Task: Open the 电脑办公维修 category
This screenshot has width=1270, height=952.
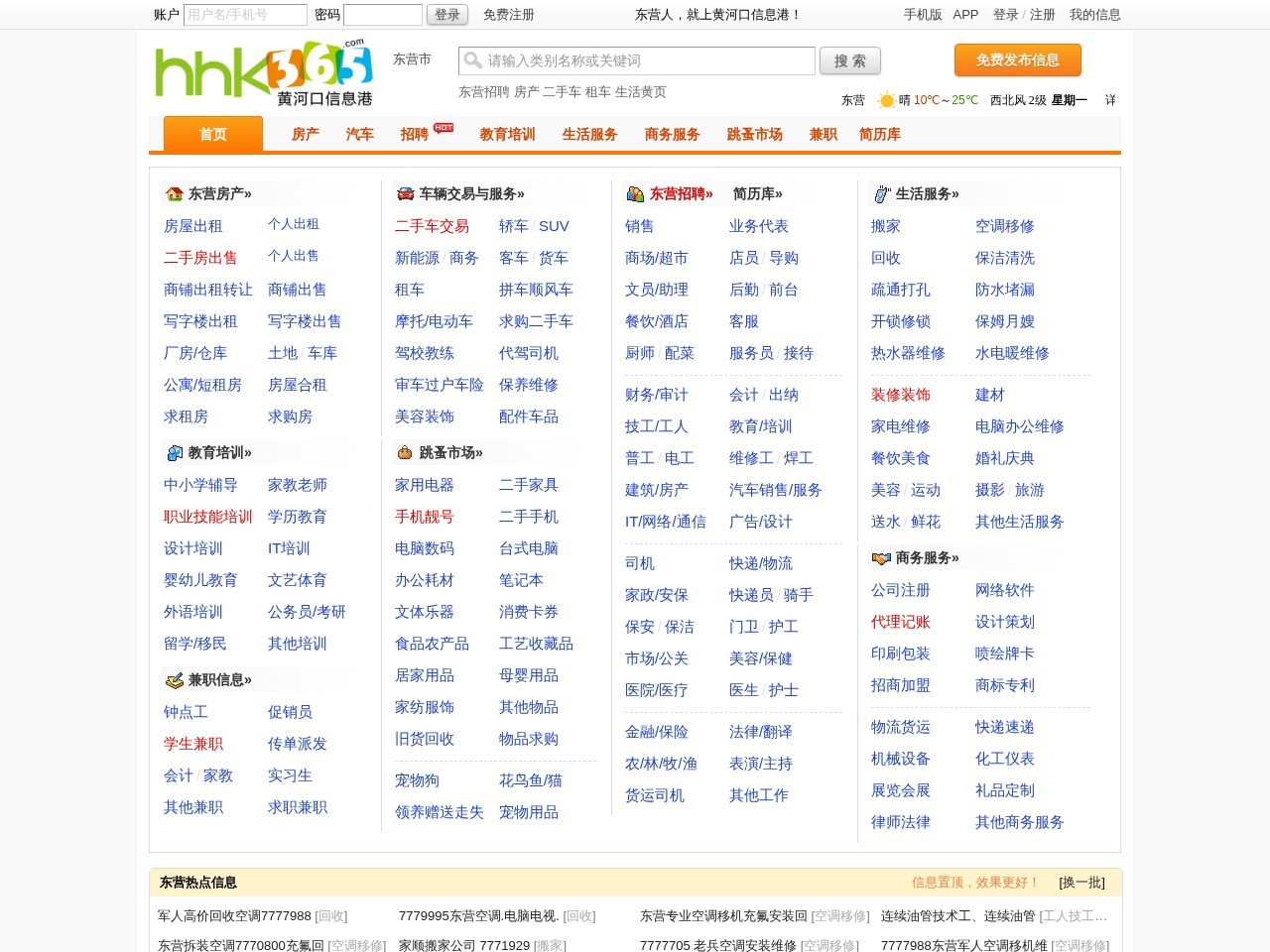Action: coord(1020,426)
